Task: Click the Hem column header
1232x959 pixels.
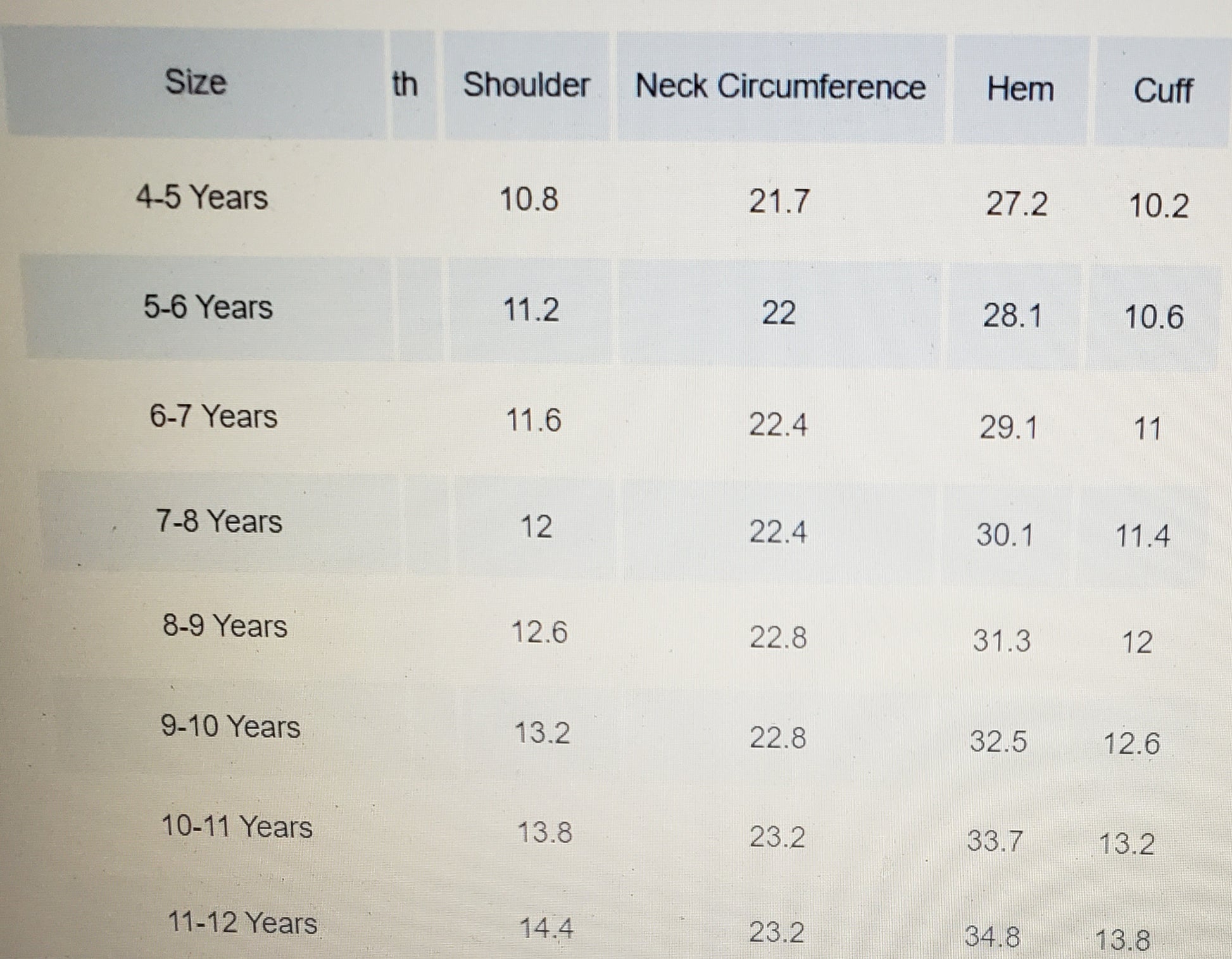Action: 1020,89
